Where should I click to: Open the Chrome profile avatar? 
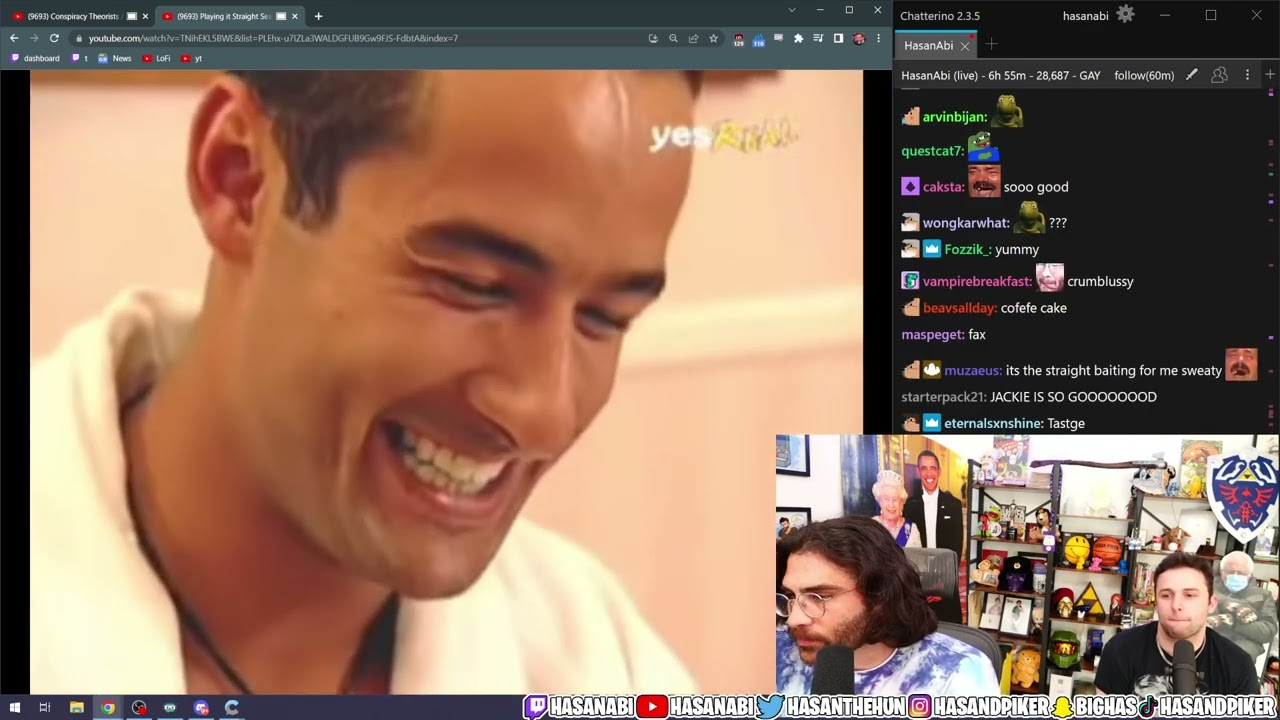click(859, 38)
